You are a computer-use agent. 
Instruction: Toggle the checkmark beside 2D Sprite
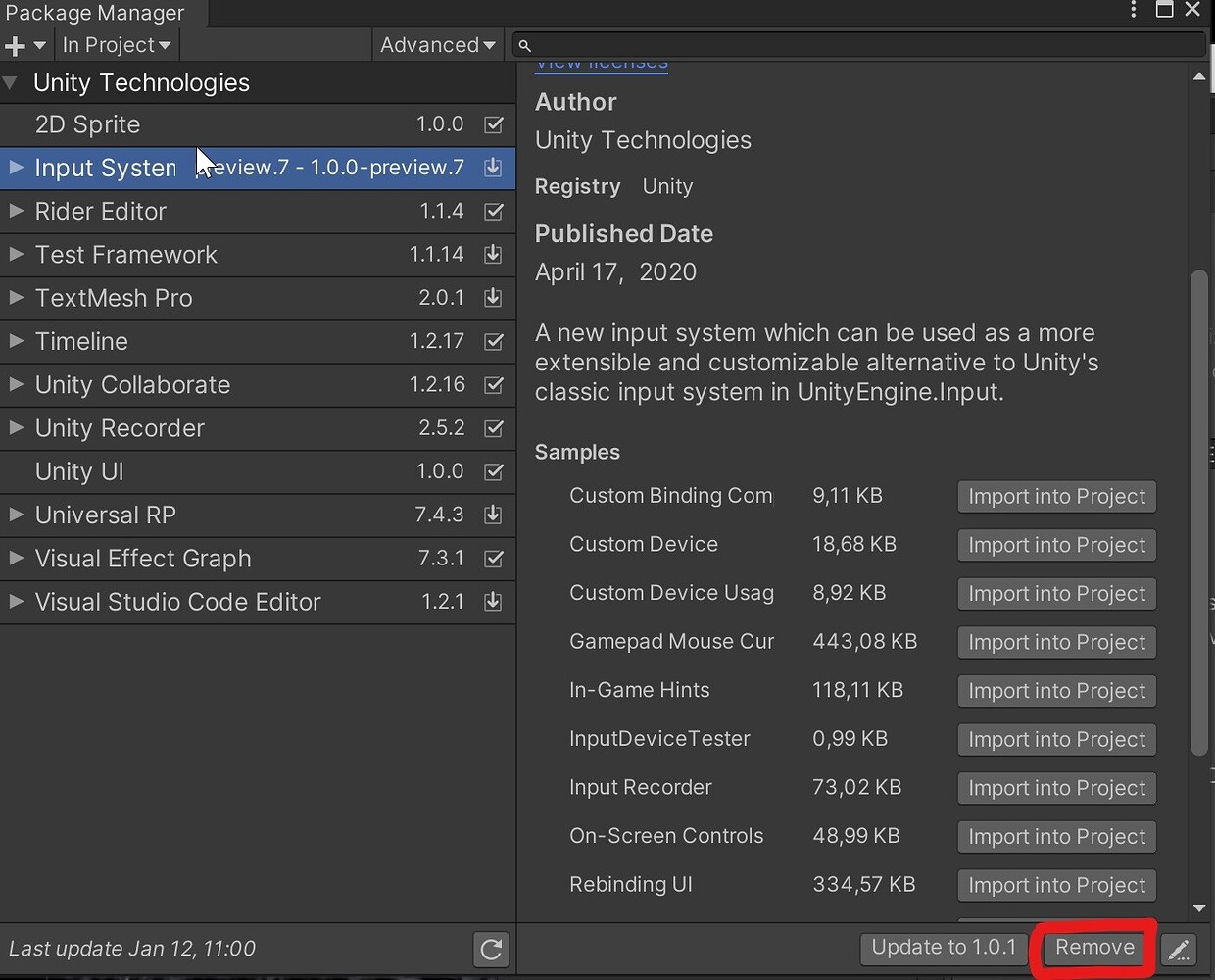[x=493, y=124]
